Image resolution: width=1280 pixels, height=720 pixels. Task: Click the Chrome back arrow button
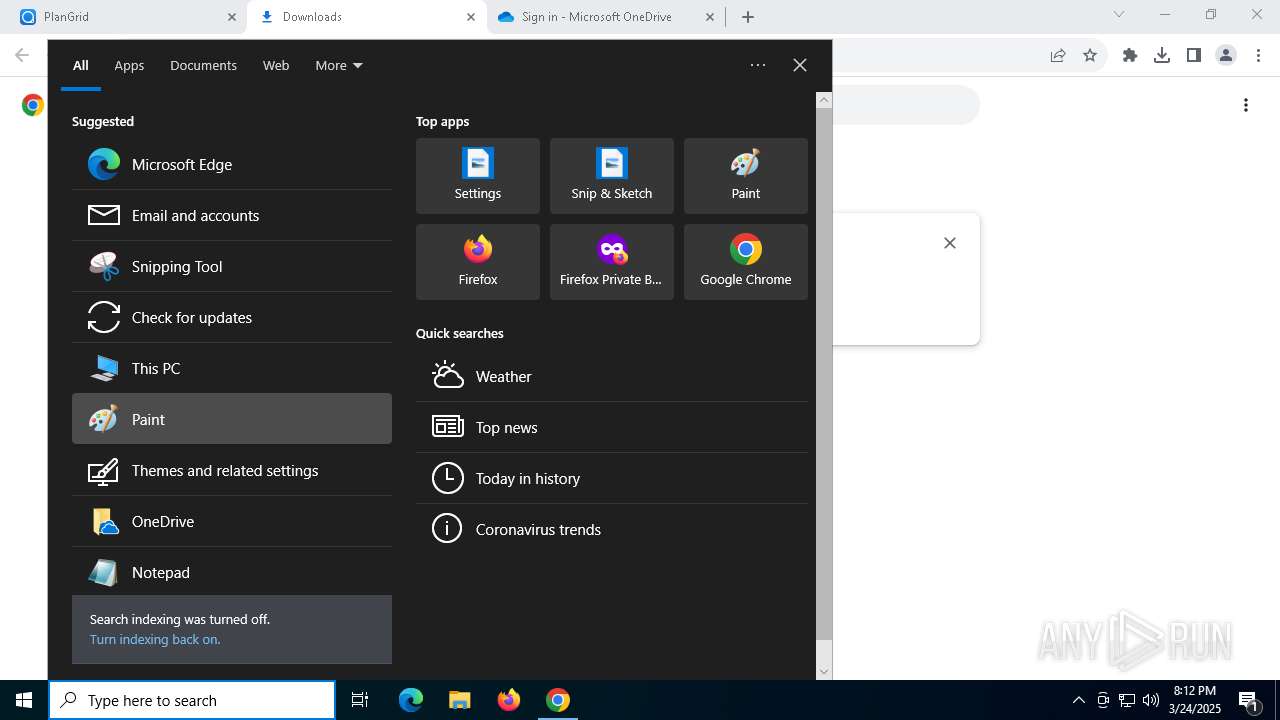tap(22, 55)
